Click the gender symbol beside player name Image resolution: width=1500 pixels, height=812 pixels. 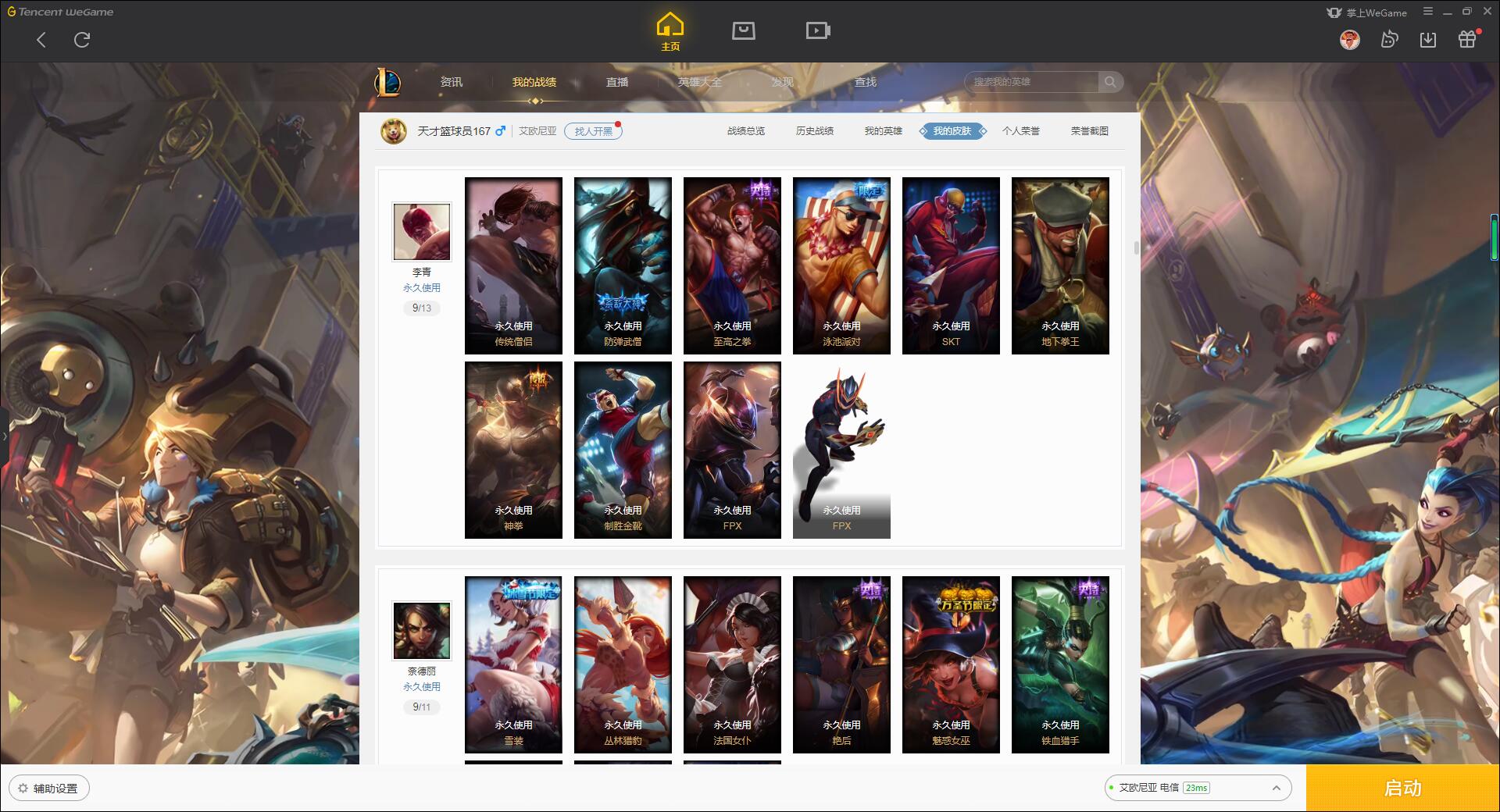click(x=500, y=130)
